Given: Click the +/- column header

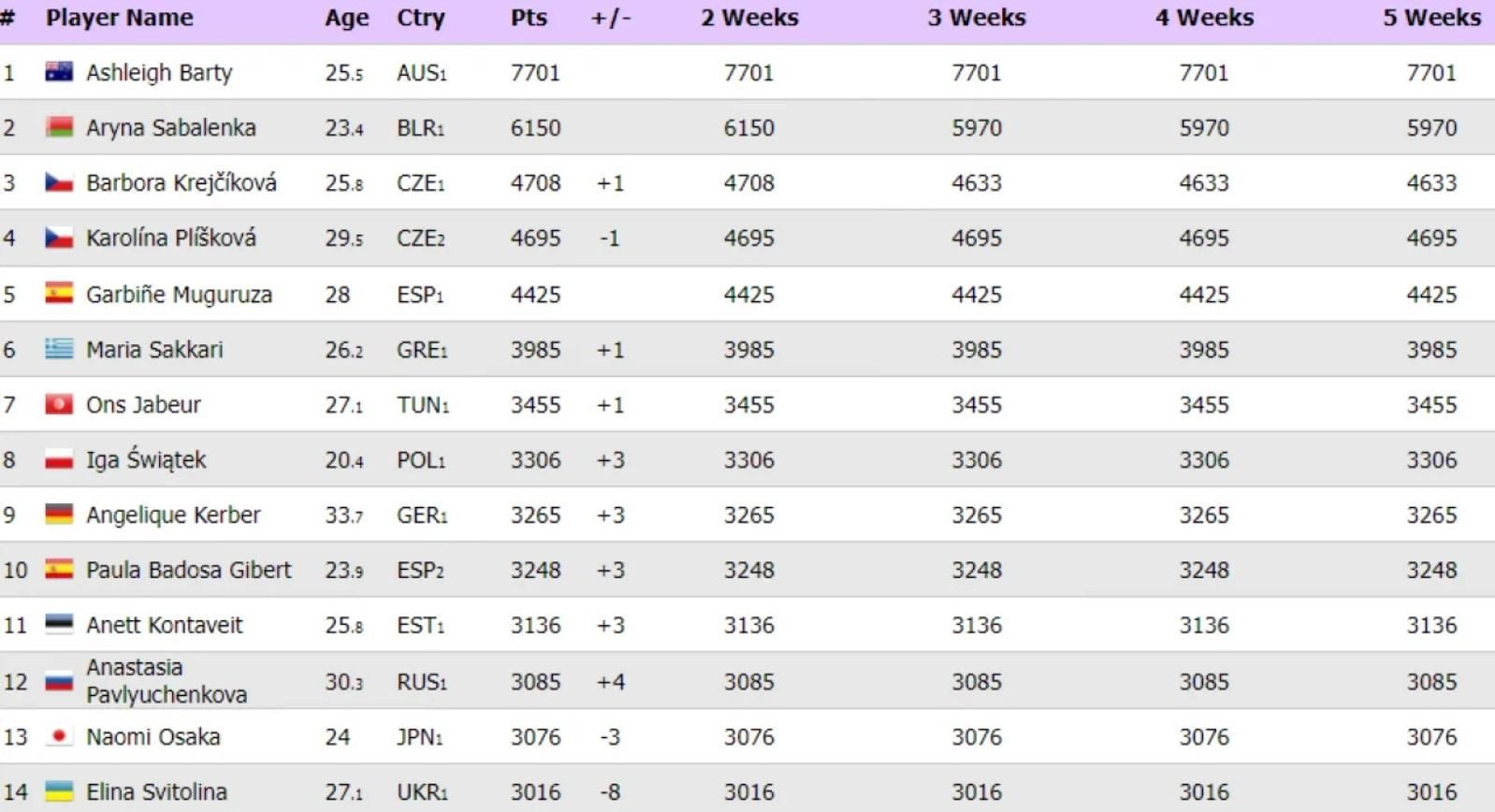Looking at the screenshot, I should click(611, 18).
